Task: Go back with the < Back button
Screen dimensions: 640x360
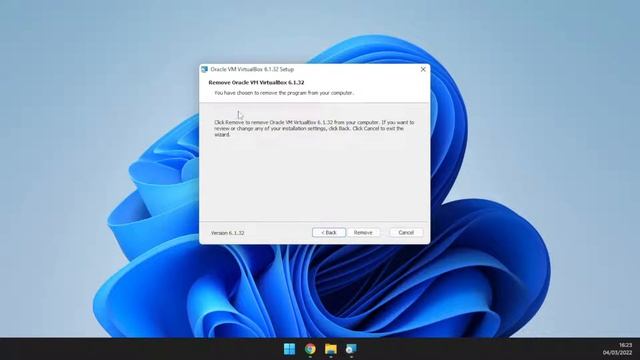Action: point(329,232)
